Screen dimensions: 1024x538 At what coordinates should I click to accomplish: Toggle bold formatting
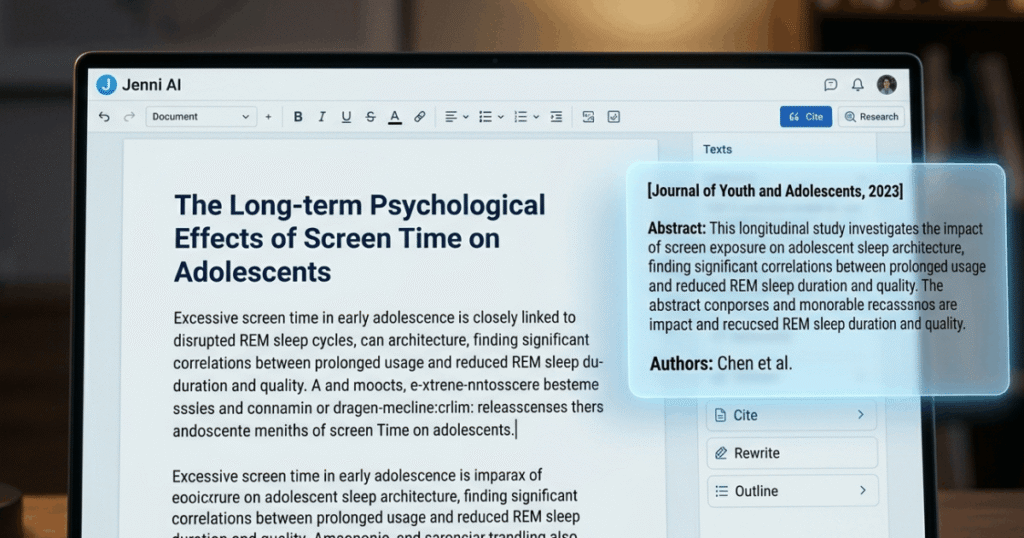tap(298, 117)
